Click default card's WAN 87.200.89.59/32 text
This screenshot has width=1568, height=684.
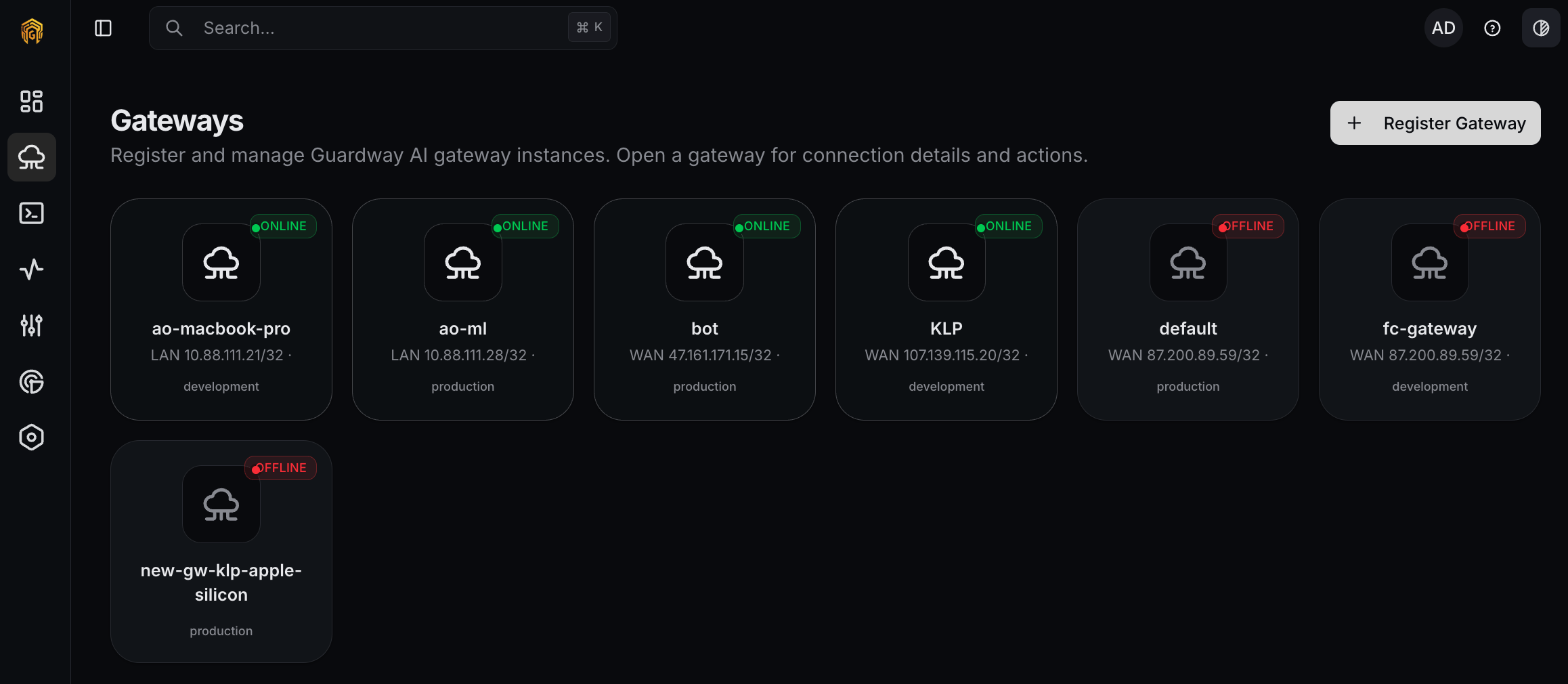click(x=1184, y=356)
